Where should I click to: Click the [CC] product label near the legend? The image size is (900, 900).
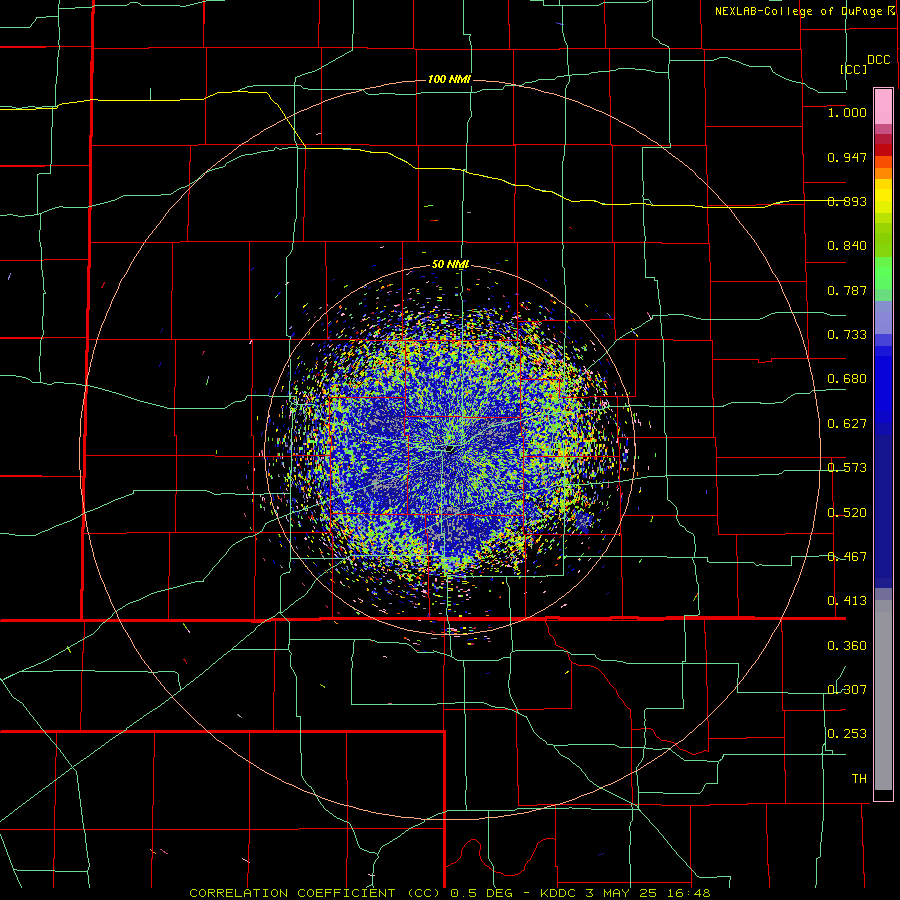pos(853,69)
